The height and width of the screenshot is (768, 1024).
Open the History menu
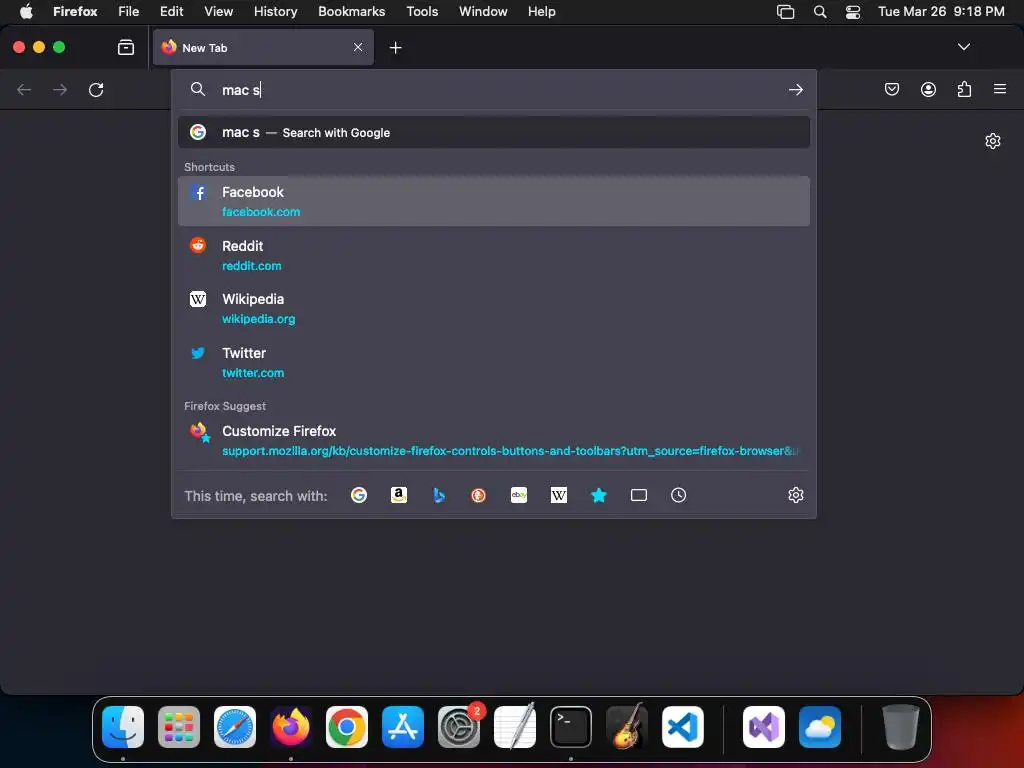point(276,11)
